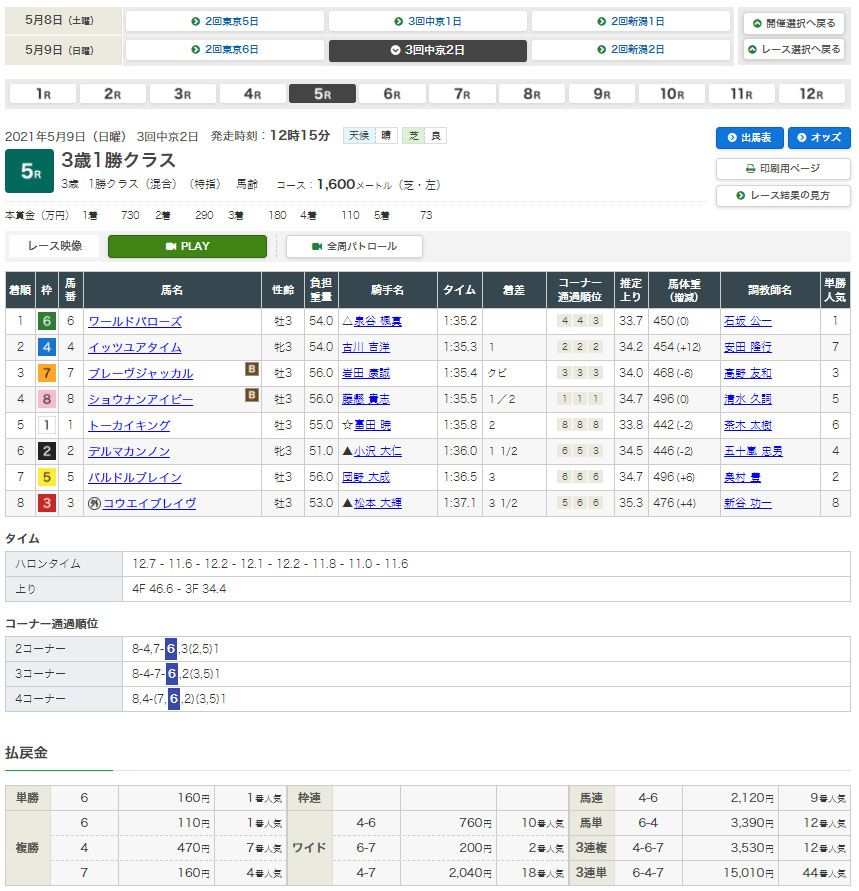Expand the 3回中京2日 venue selector
Viewport: 859px width, 891px height.
point(427,50)
